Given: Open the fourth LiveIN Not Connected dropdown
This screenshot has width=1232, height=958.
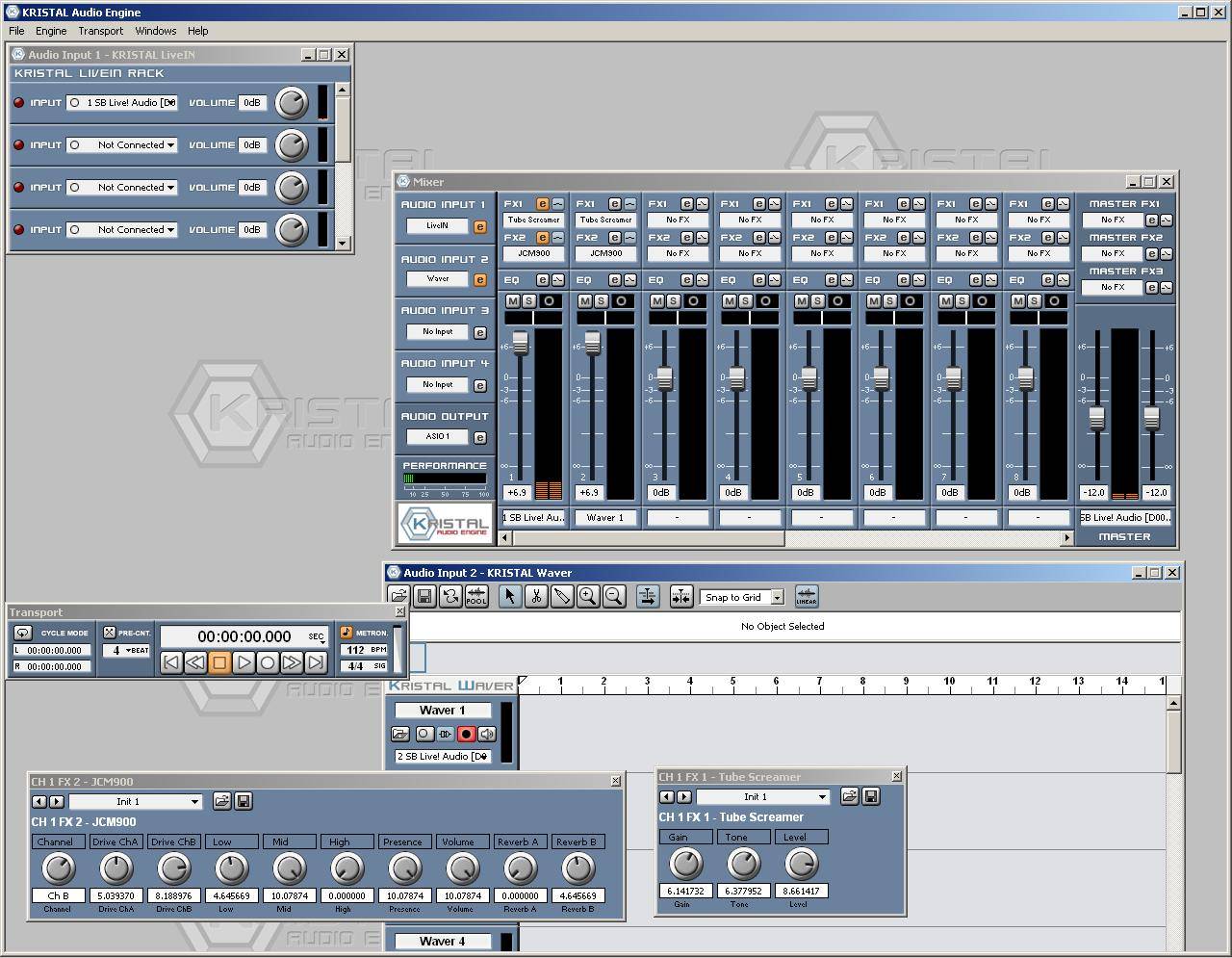Looking at the screenshot, I should 122,229.
